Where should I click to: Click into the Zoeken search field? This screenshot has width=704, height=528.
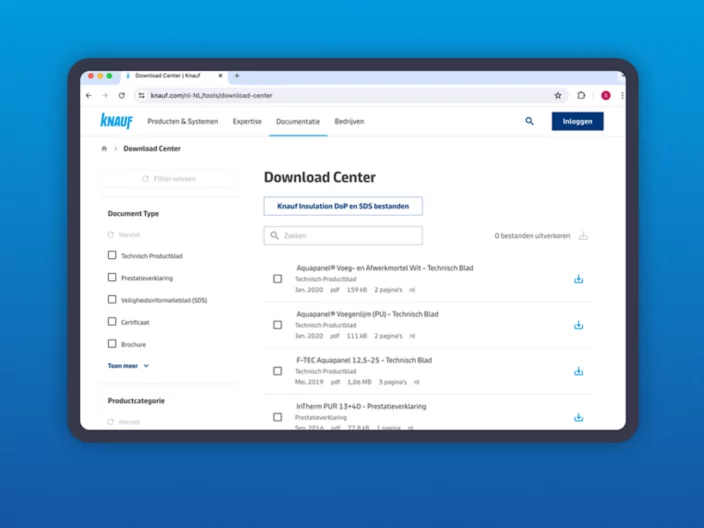point(343,236)
